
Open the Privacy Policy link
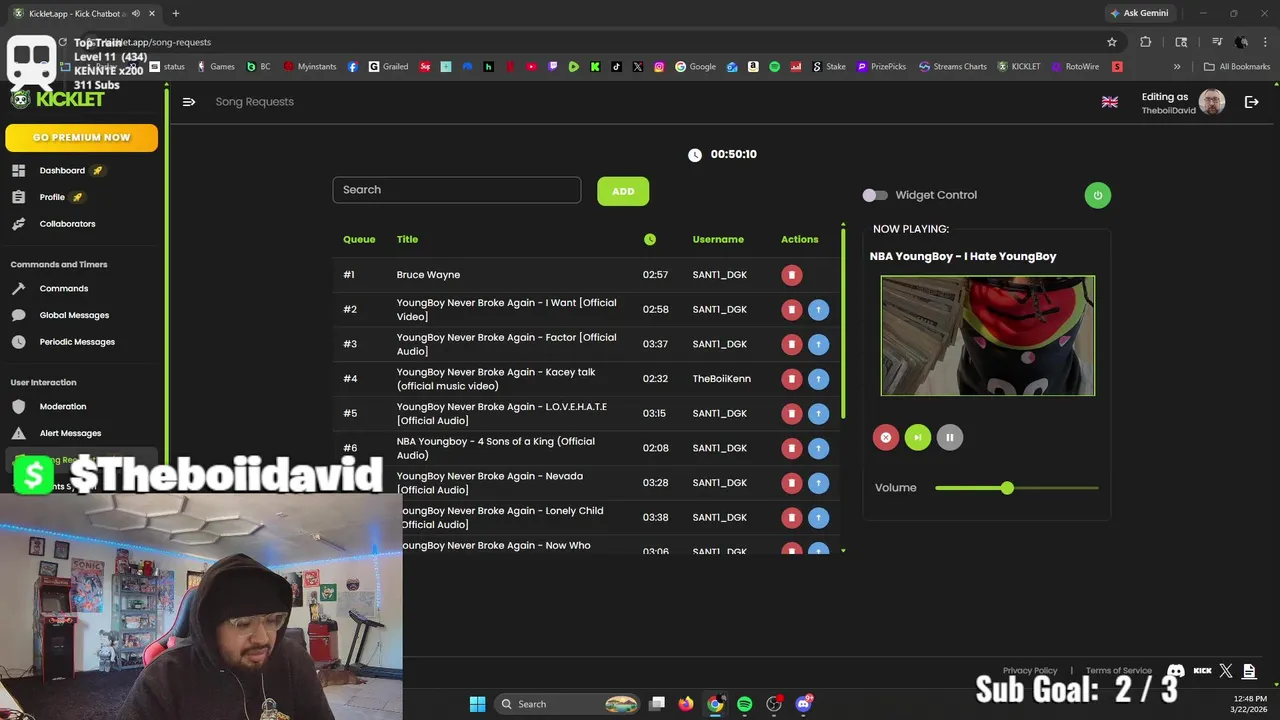[x=1030, y=671]
